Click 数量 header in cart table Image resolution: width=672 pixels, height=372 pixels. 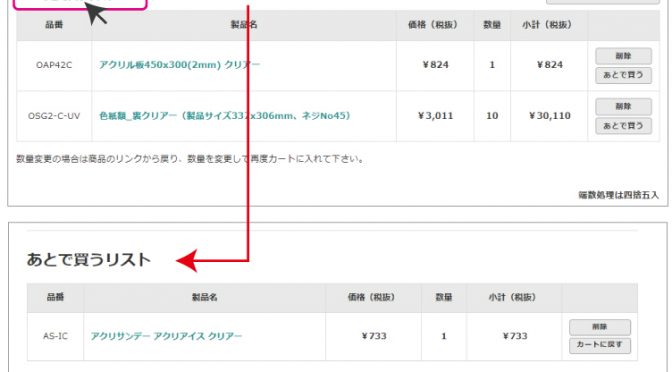tap(492, 25)
